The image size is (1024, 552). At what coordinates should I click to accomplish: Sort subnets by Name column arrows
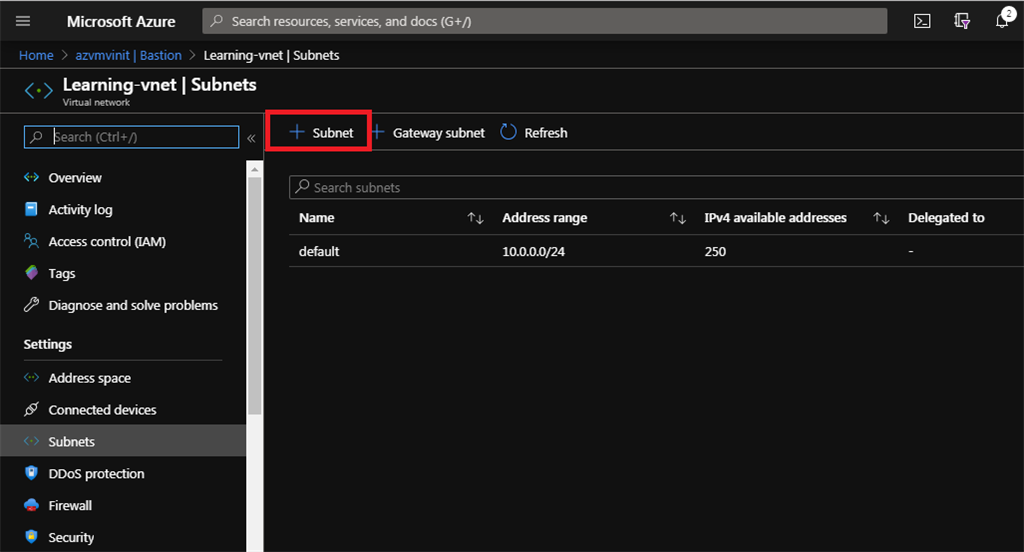click(475, 218)
